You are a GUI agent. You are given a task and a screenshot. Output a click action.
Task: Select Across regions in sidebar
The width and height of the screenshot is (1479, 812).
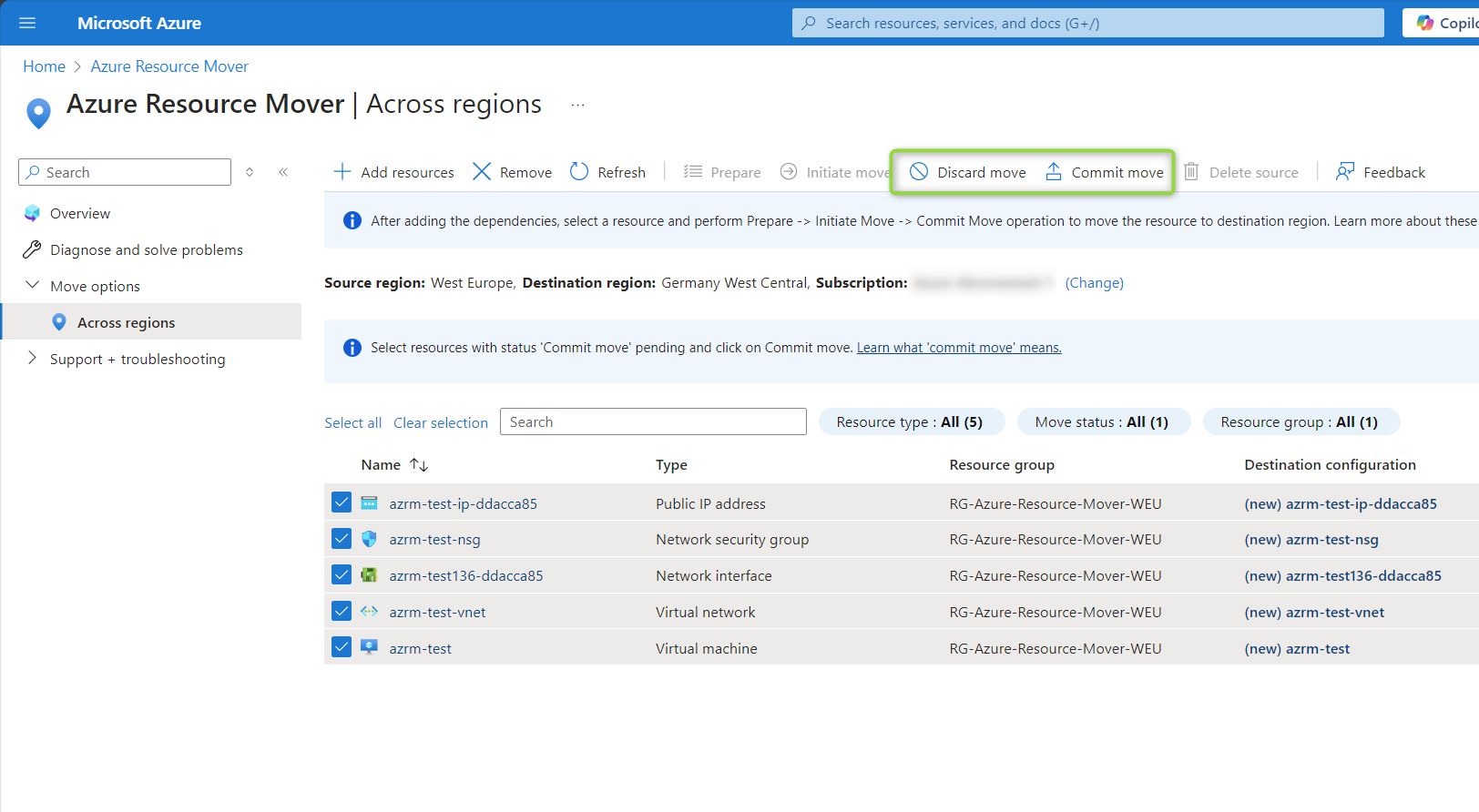[x=126, y=322]
